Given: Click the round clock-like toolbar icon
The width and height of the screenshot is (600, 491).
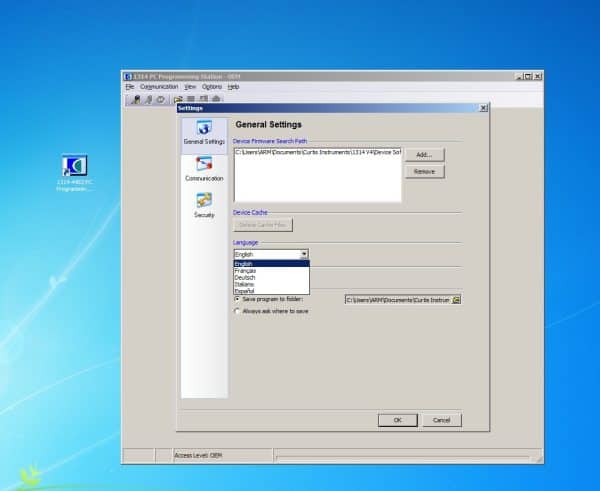Looking at the screenshot, I should pos(161,100).
